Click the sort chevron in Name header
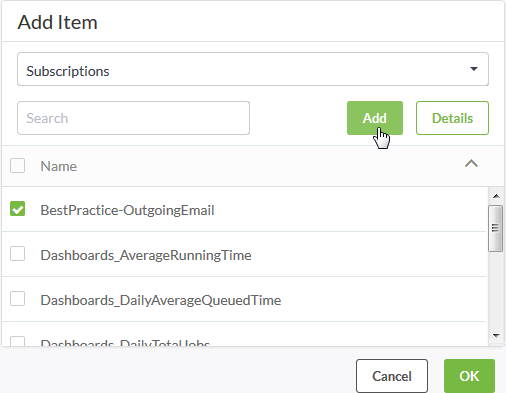This screenshot has height=393, width=506. (x=471, y=164)
